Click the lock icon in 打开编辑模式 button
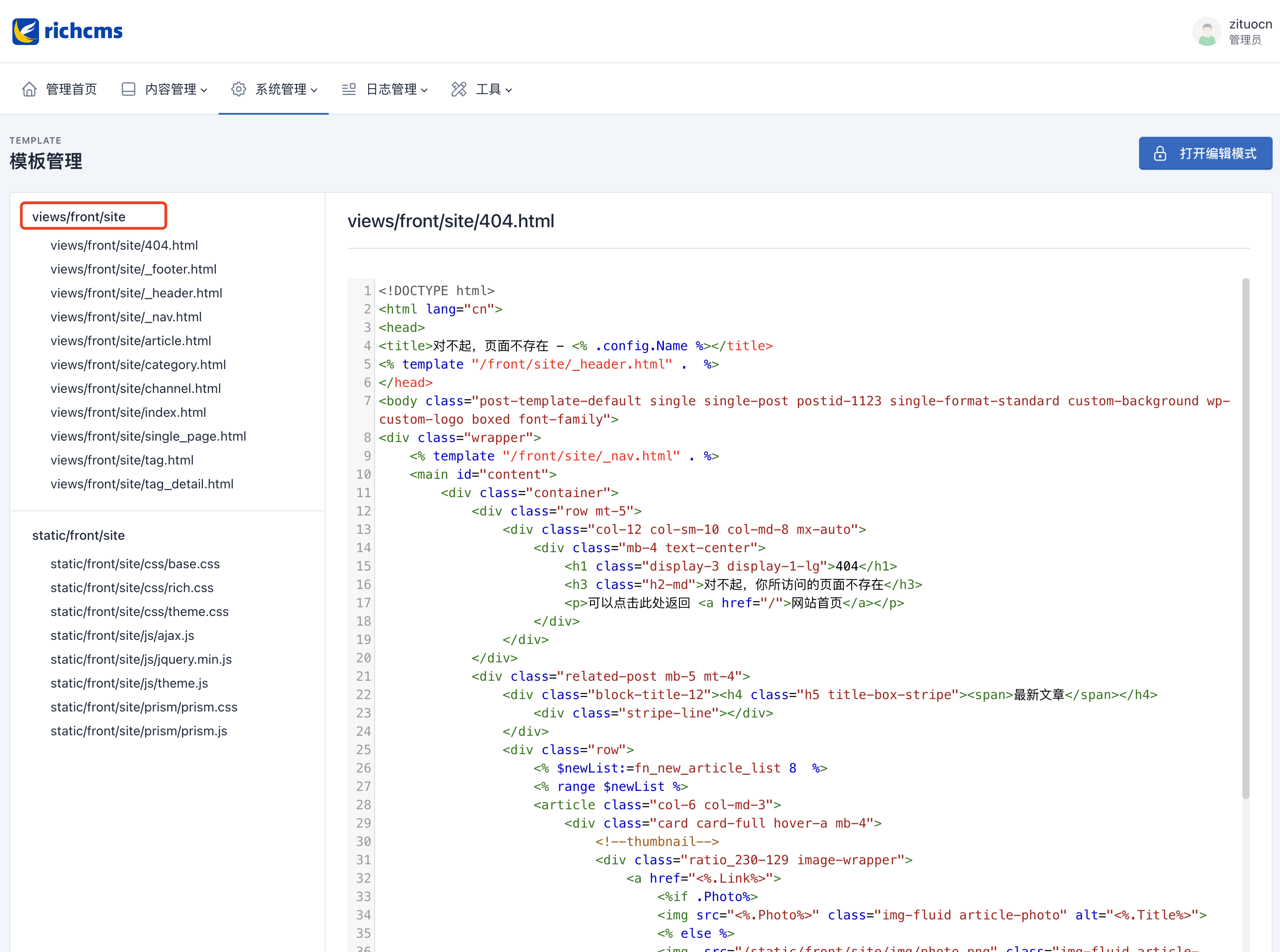 click(x=1160, y=153)
